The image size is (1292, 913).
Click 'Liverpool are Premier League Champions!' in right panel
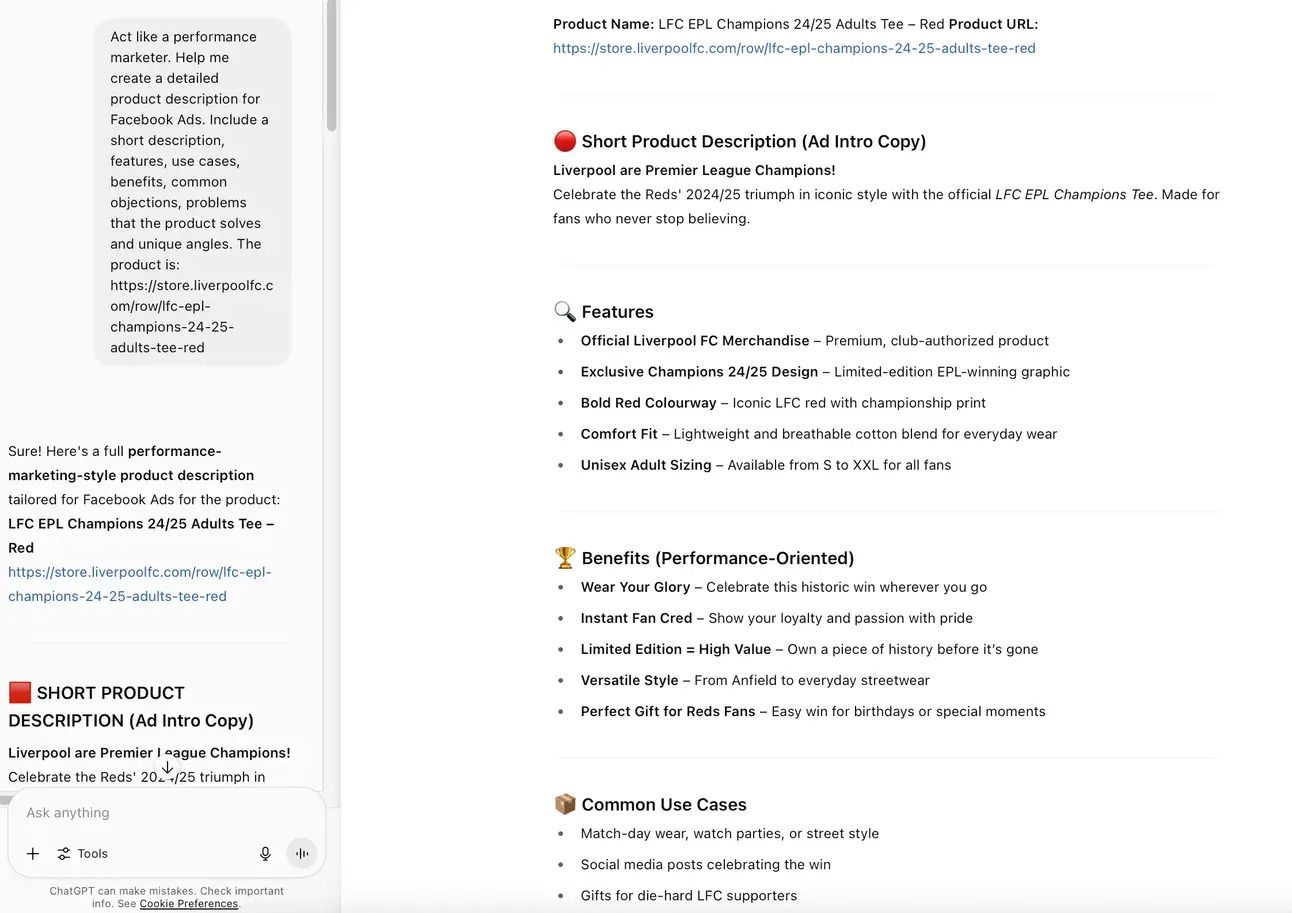coord(694,170)
